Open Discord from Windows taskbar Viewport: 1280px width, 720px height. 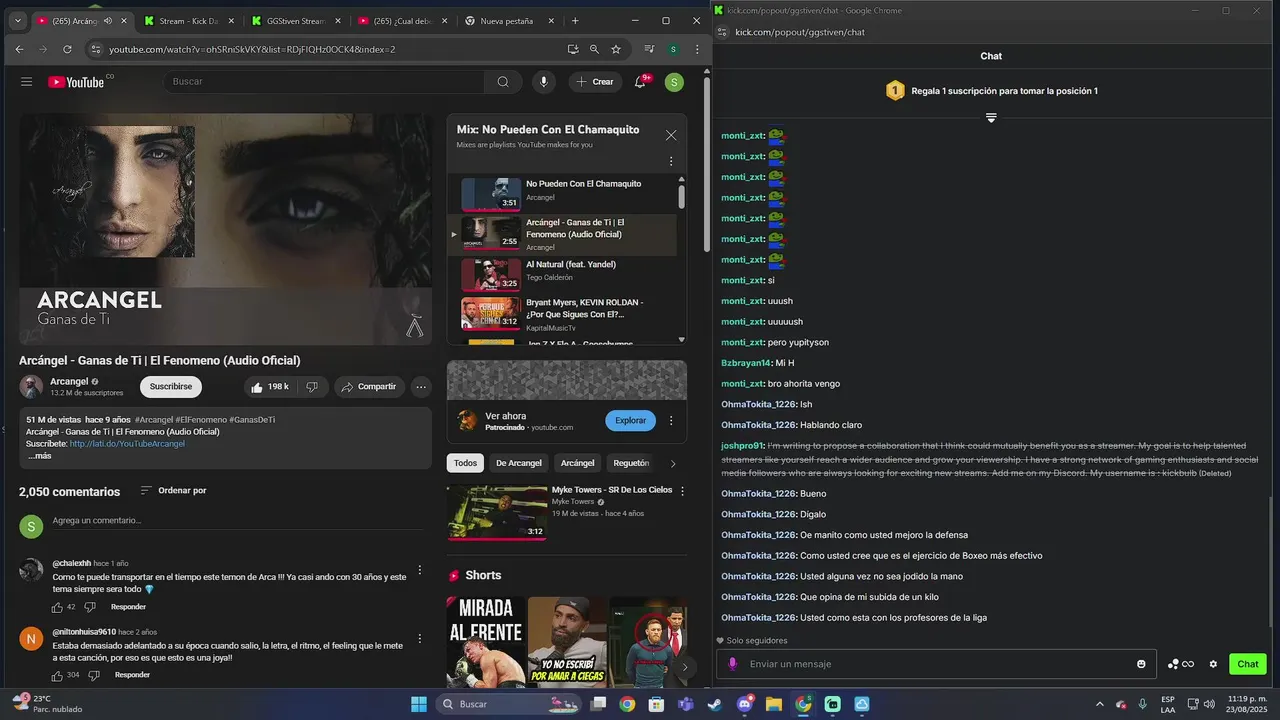pyautogui.click(x=744, y=704)
